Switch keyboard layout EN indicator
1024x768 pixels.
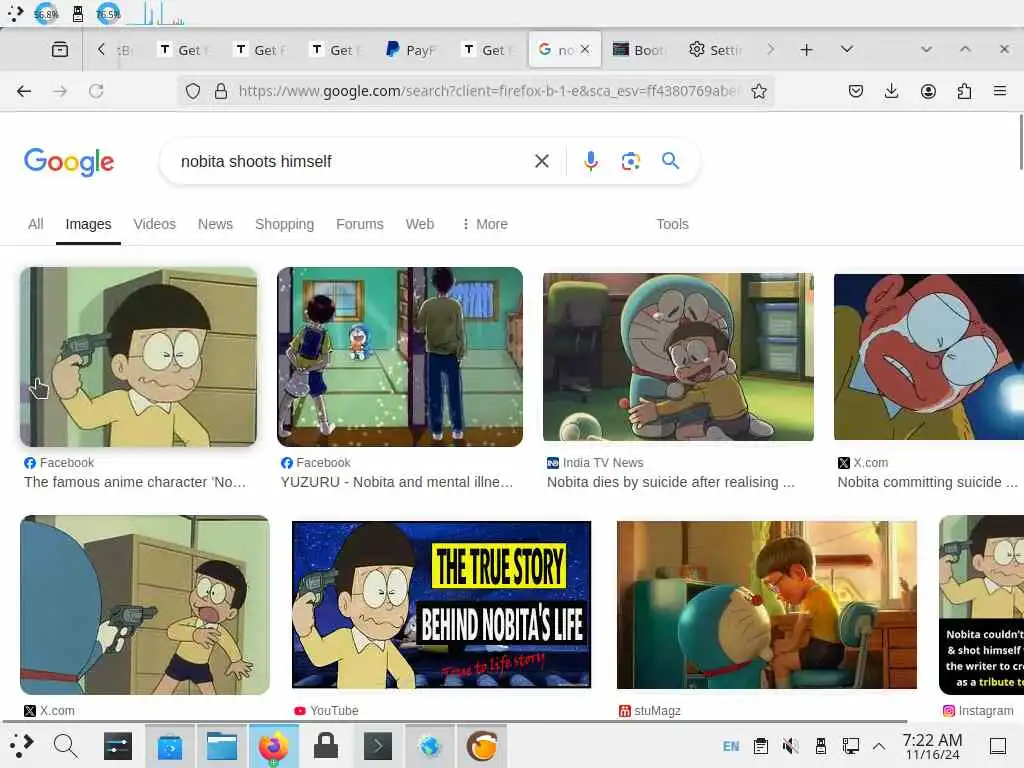point(731,746)
